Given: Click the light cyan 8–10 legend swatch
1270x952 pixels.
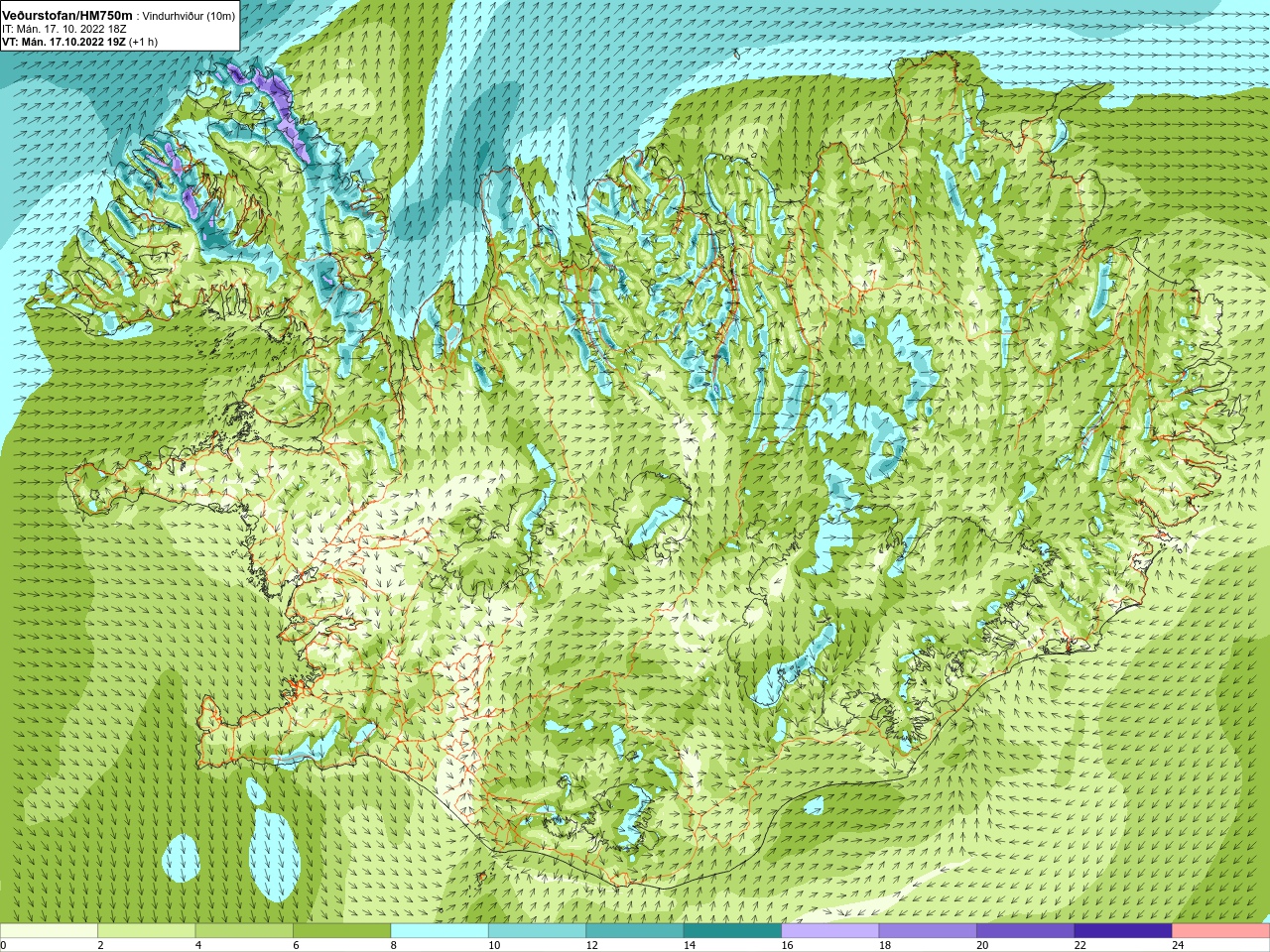Looking at the screenshot, I should tap(440, 931).
